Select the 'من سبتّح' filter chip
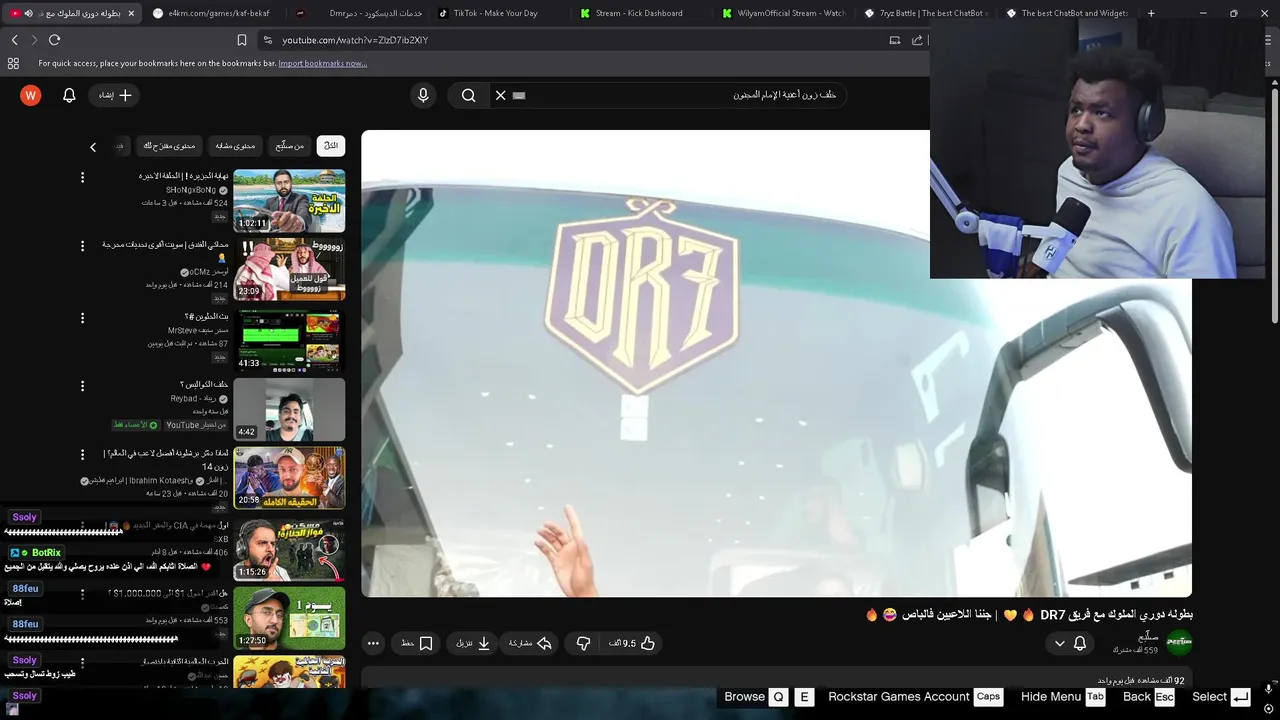The height and width of the screenshot is (720, 1280). pyautogui.click(x=290, y=146)
